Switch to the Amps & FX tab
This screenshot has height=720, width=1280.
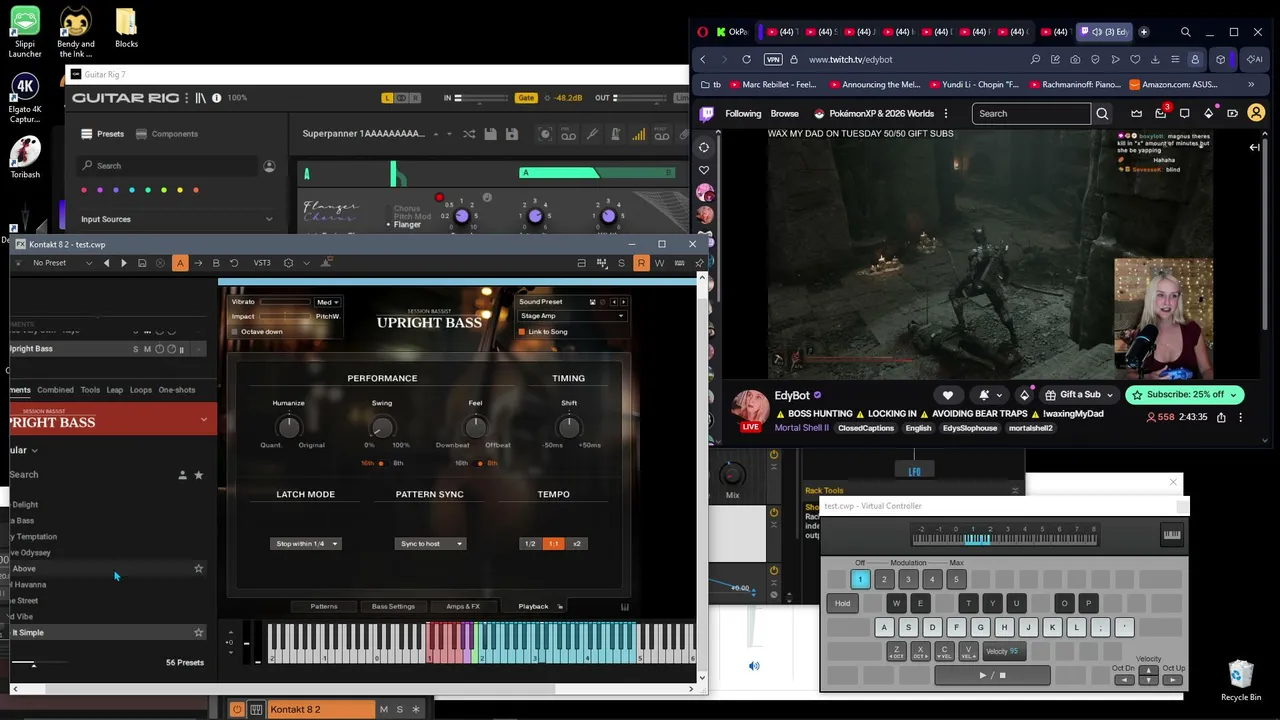coord(463,606)
